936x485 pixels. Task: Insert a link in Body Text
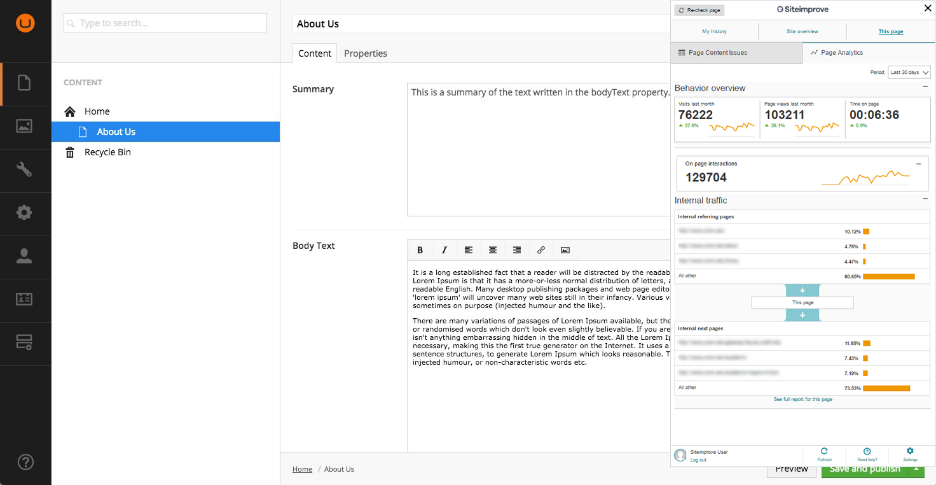coord(541,250)
